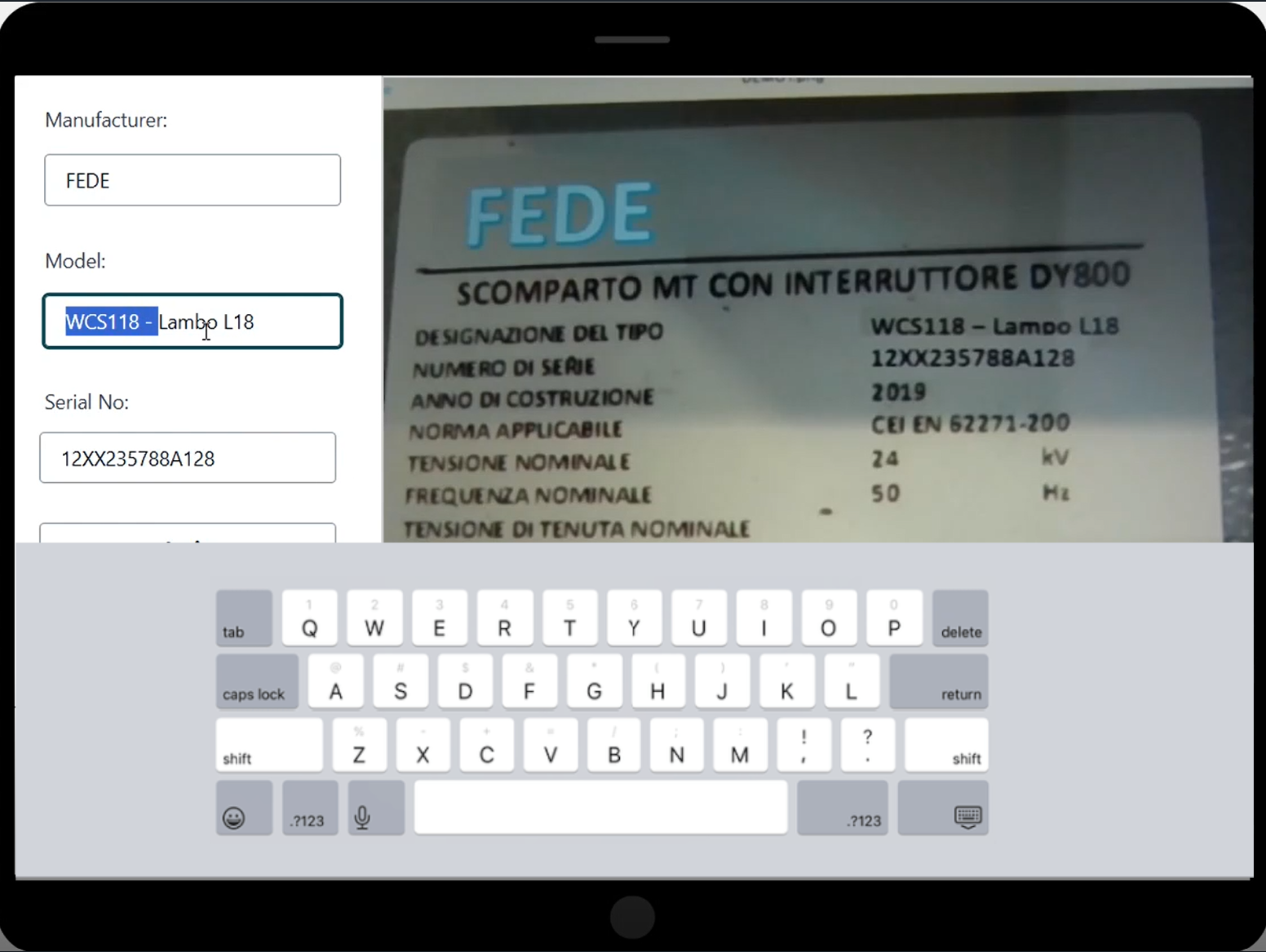Image resolution: width=1266 pixels, height=952 pixels.
Task: Switch to numbers with .?123 beside the emoji key
Action: pos(310,808)
